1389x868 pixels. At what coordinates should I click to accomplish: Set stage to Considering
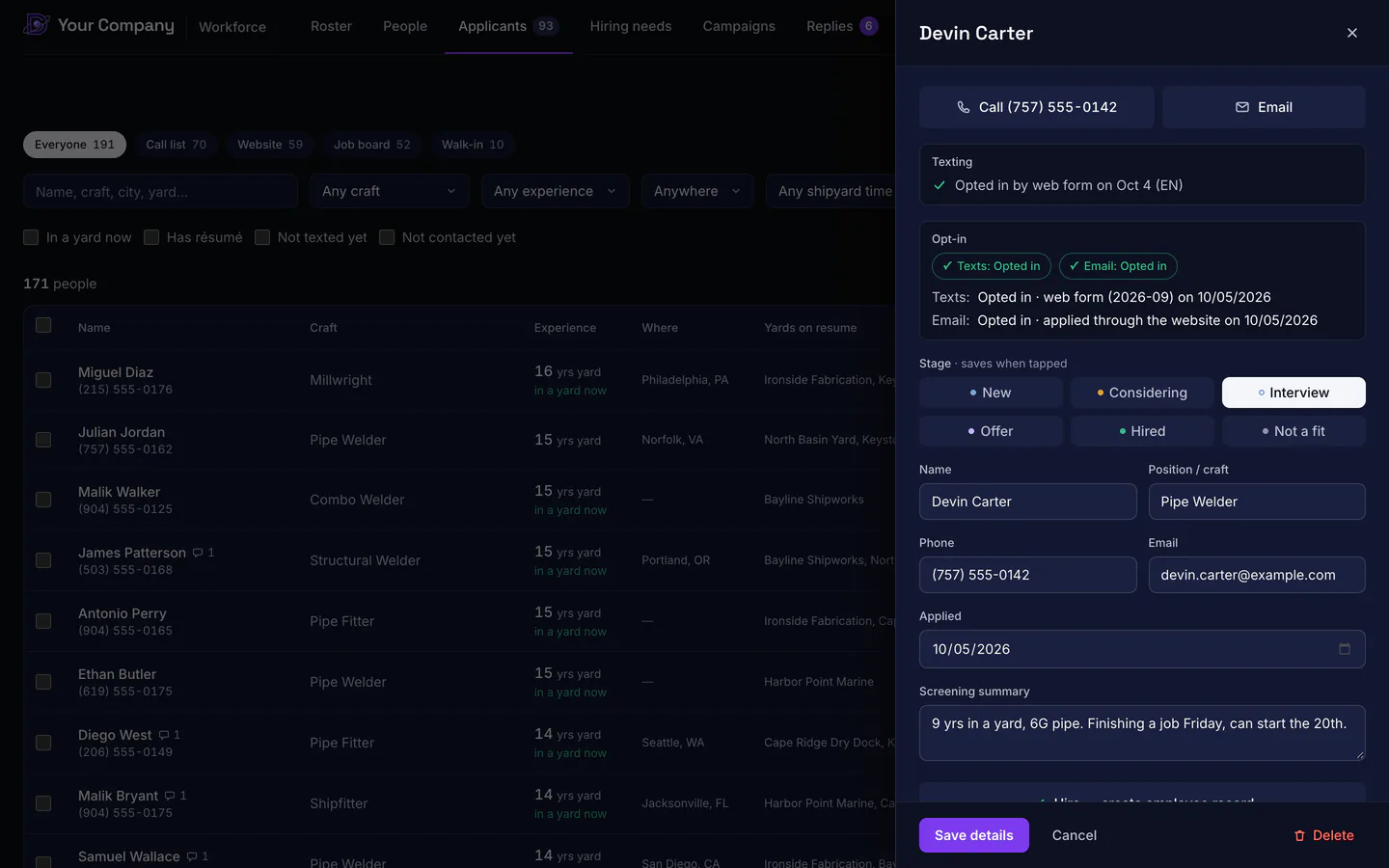click(1142, 393)
